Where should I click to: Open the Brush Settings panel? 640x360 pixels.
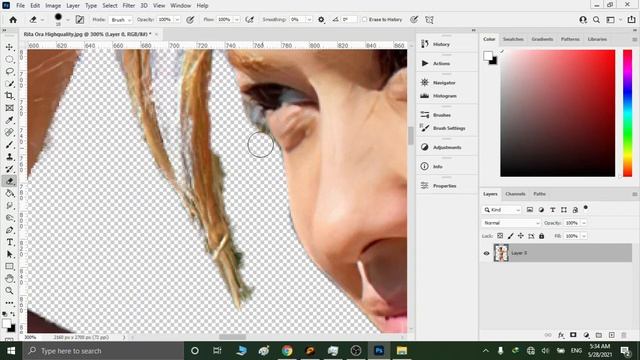[449, 128]
